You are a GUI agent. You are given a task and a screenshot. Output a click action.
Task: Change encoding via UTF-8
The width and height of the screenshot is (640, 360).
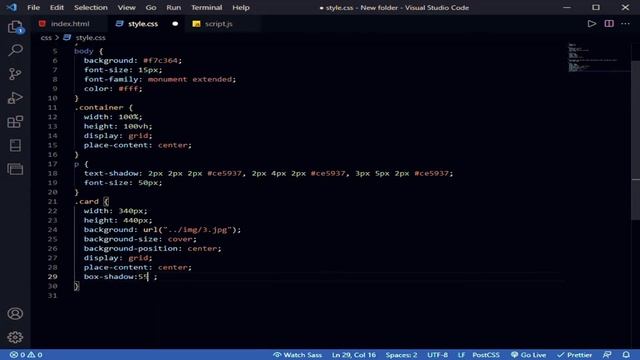pos(437,355)
